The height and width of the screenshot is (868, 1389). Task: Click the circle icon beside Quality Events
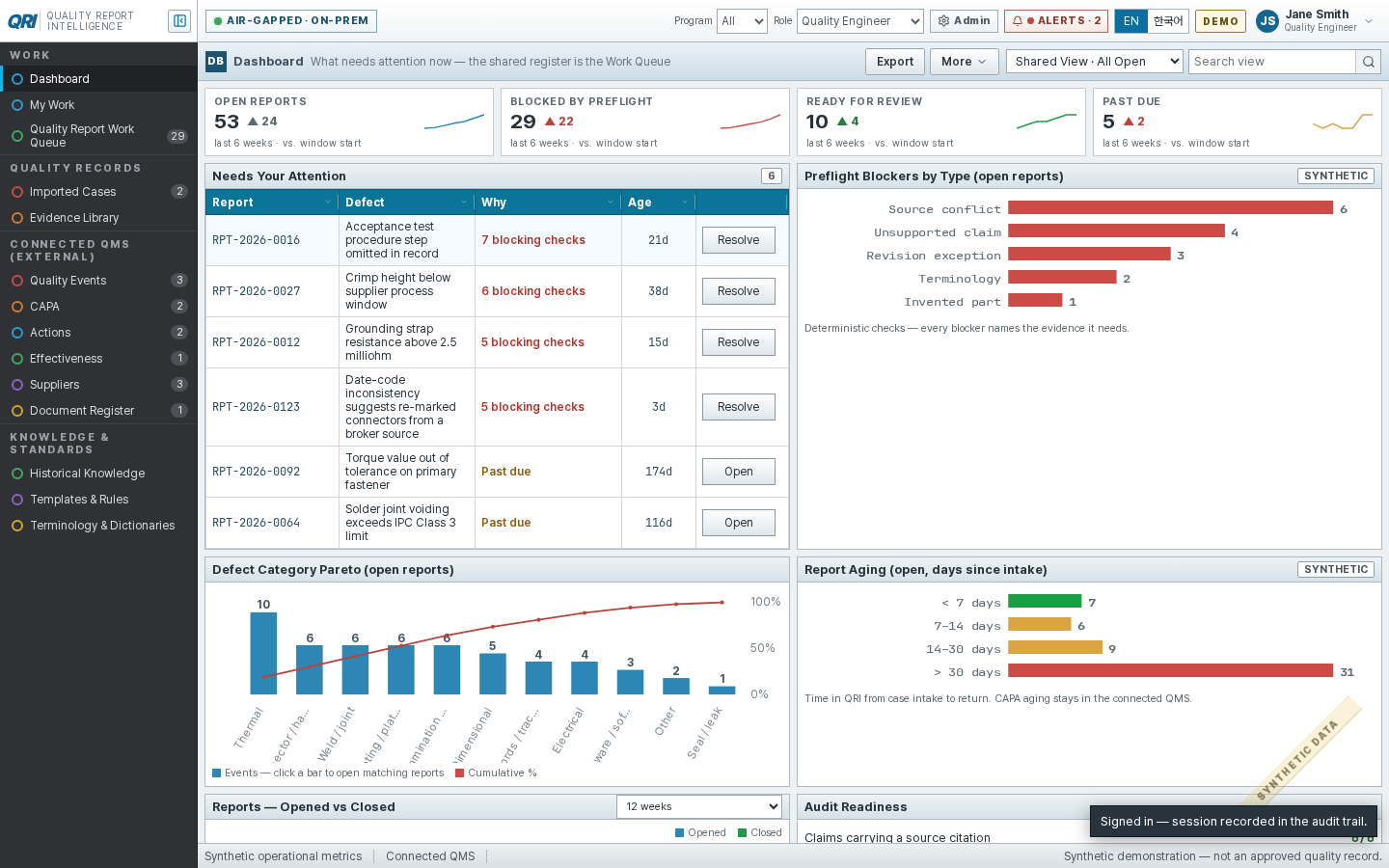(x=17, y=281)
